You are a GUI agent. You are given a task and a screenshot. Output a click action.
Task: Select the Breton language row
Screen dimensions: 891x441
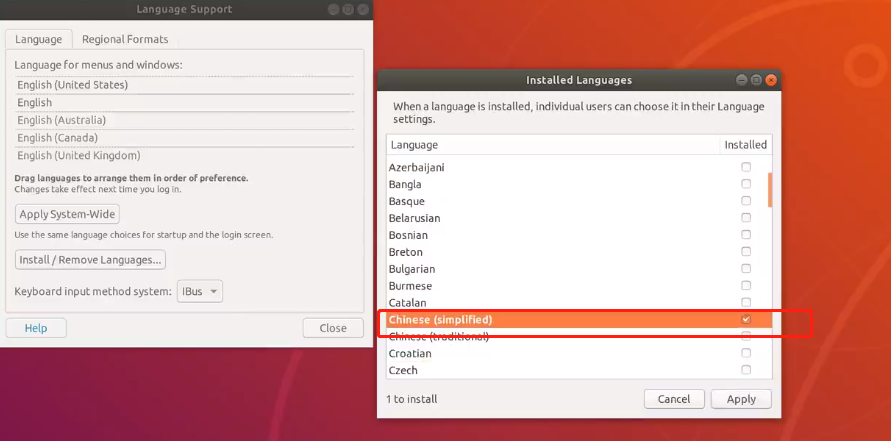pyautogui.click(x=579, y=252)
